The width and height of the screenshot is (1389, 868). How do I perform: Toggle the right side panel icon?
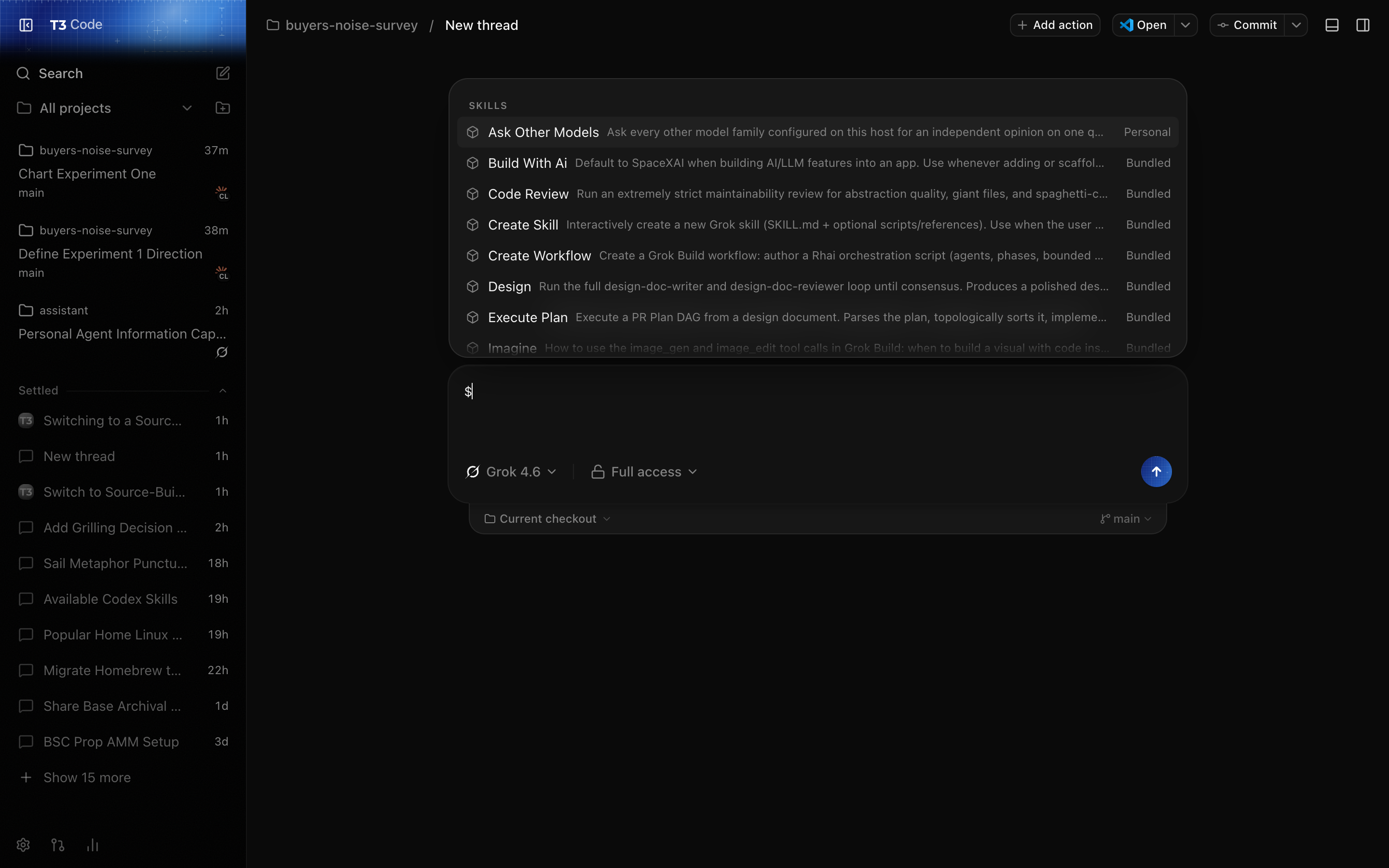click(1363, 25)
